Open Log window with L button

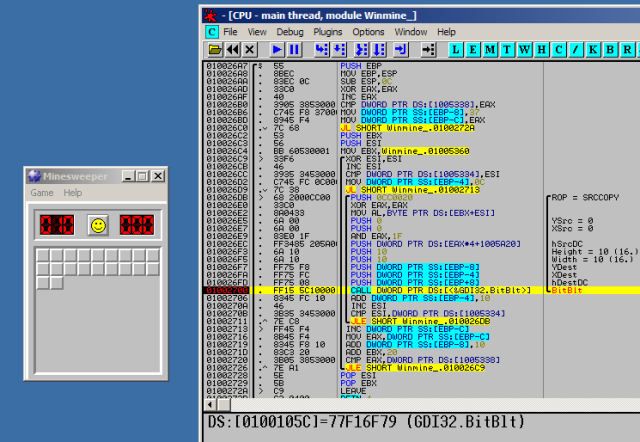pyautogui.click(x=456, y=50)
